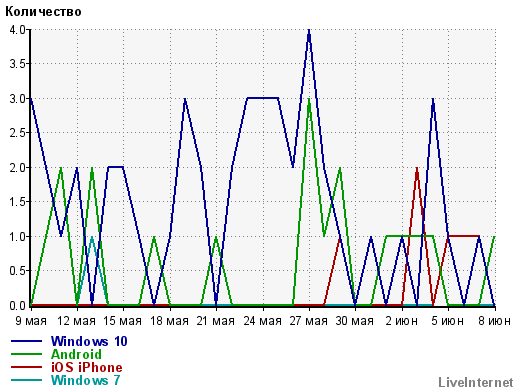520x392 pixels.
Task: Click the 9 мая axis date label
Action: pyautogui.click(x=31, y=321)
